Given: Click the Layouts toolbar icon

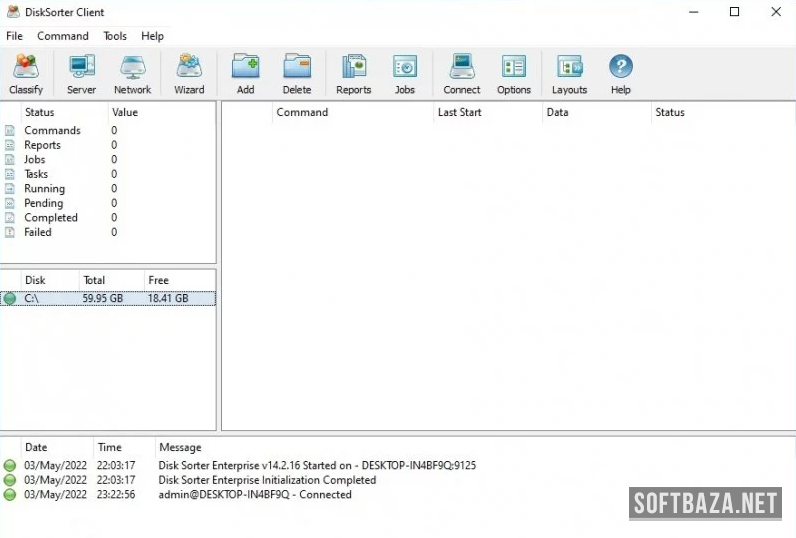Looking at the screenshot, I should click(x=570, y=74).
